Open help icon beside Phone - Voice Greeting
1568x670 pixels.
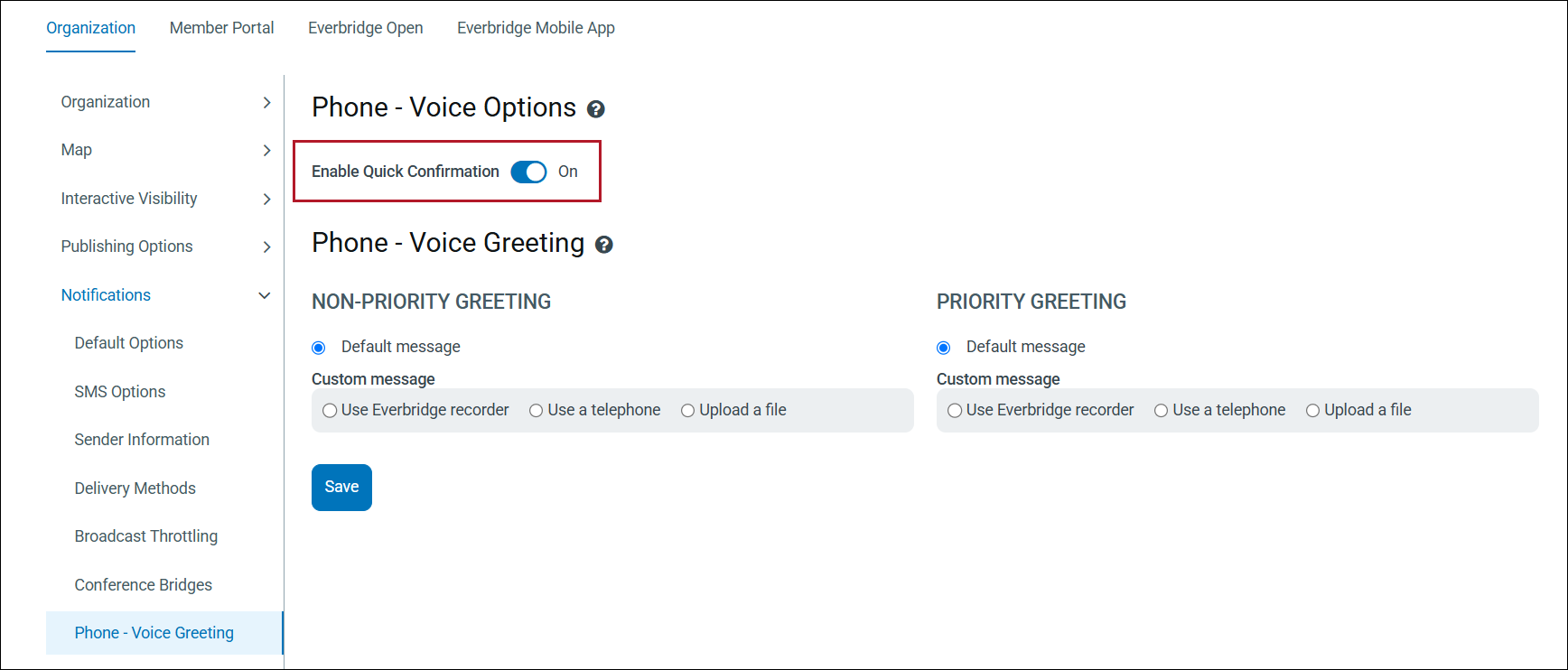pyautogui.click(x=604, y=245)
